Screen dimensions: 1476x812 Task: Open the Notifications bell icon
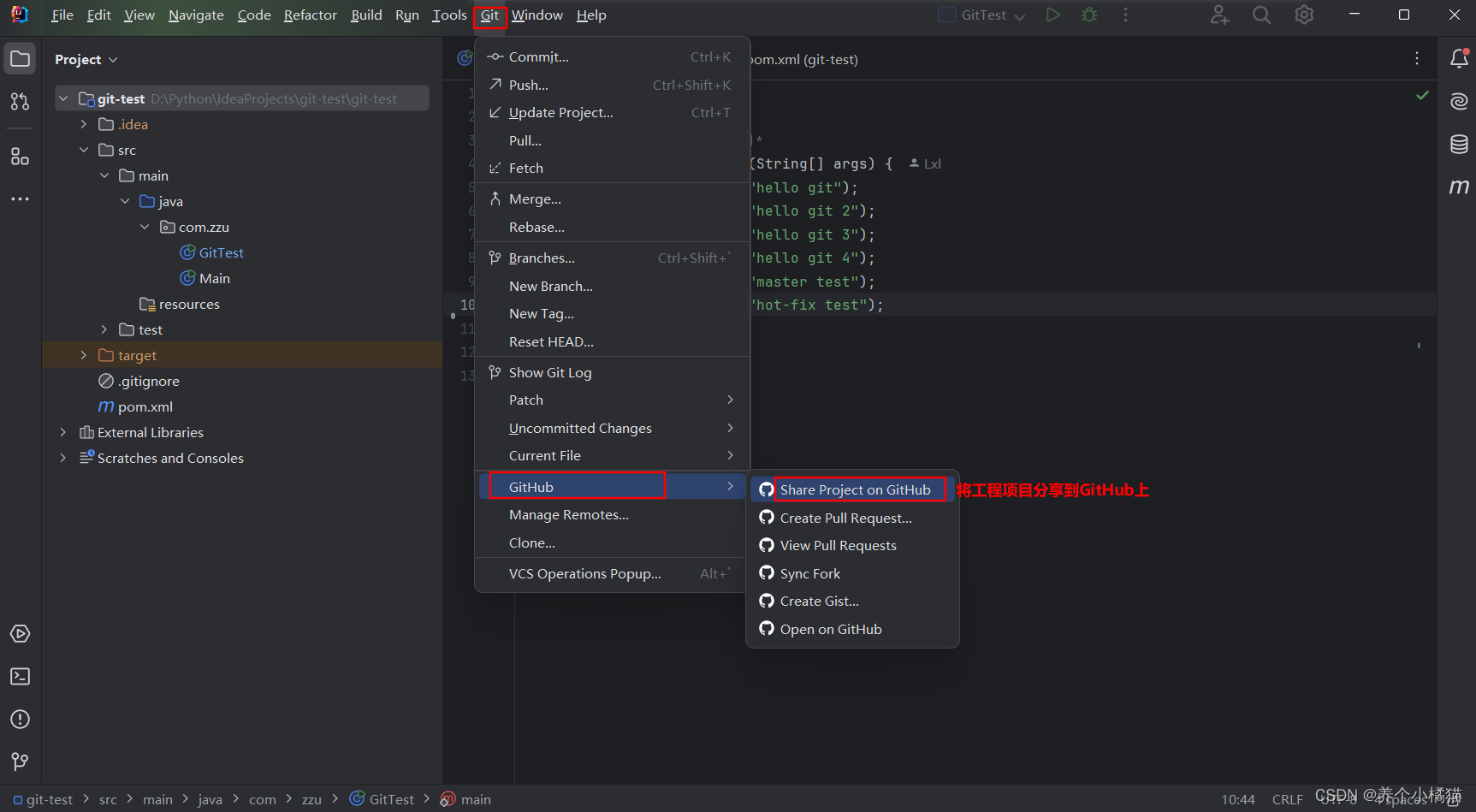(x=1459, y=58)
